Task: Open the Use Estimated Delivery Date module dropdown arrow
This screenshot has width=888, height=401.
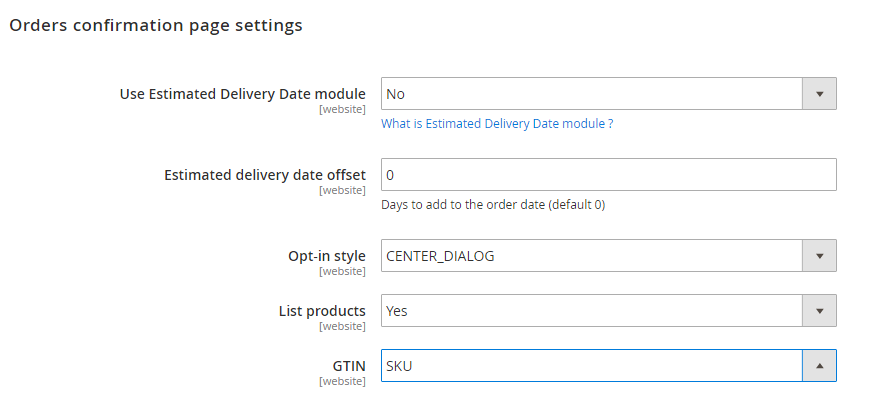Action: point(819,94)
